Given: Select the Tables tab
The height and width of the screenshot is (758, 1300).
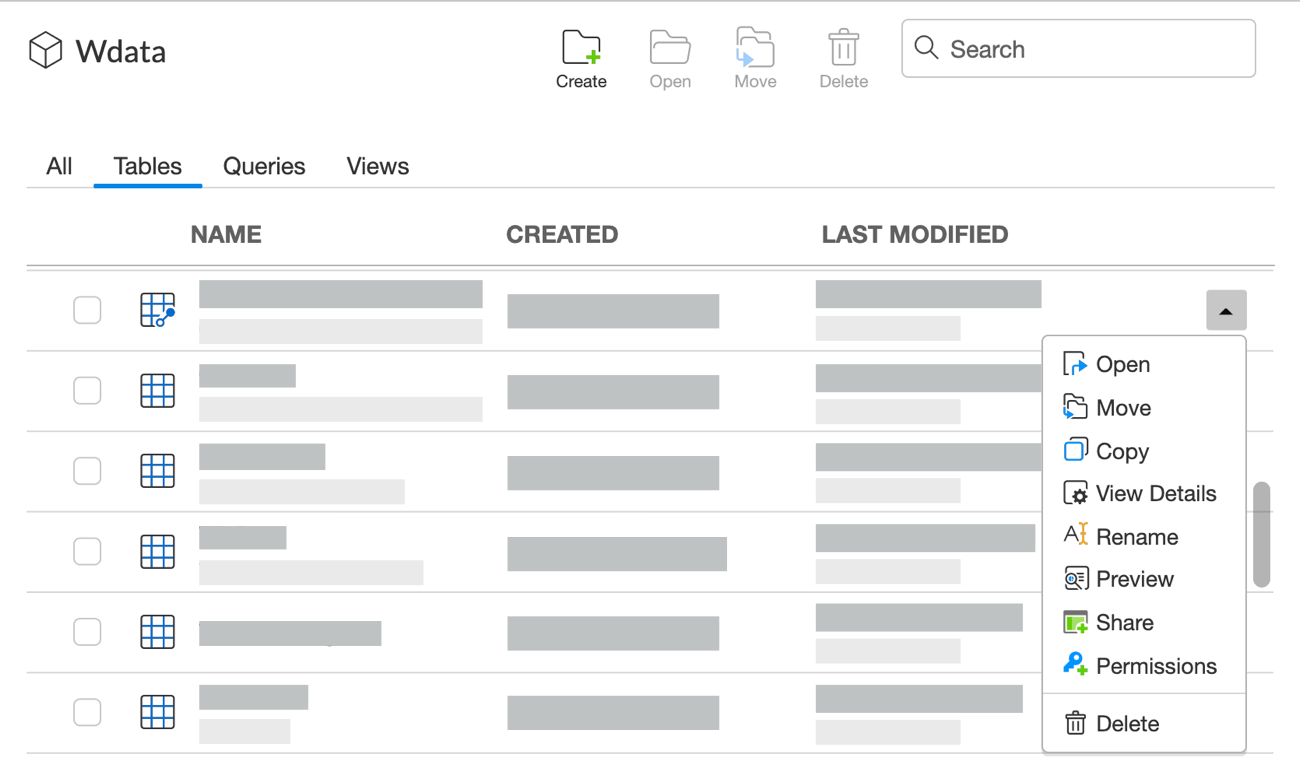Looking at the screenshot, I should pyautogui.click(x=148, y=166).
